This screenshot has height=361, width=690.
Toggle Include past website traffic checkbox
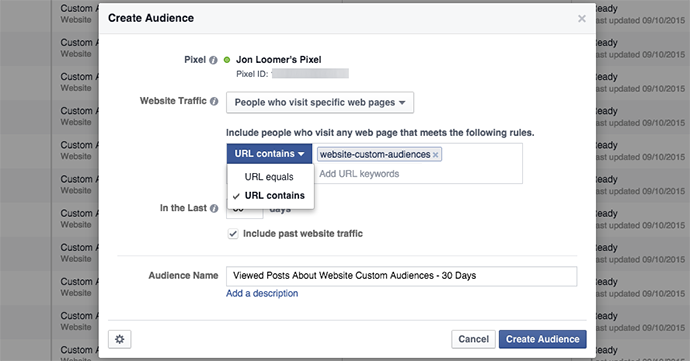point(233,234)
